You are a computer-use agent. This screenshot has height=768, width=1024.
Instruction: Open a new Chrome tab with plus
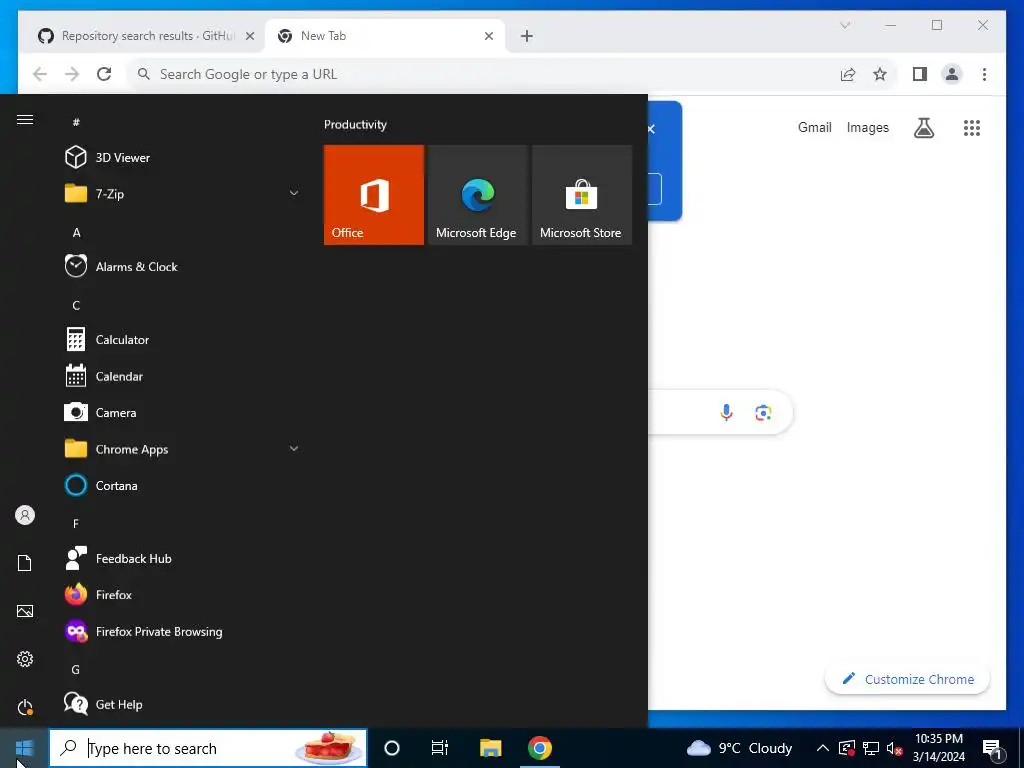click(x=527, y=36)
